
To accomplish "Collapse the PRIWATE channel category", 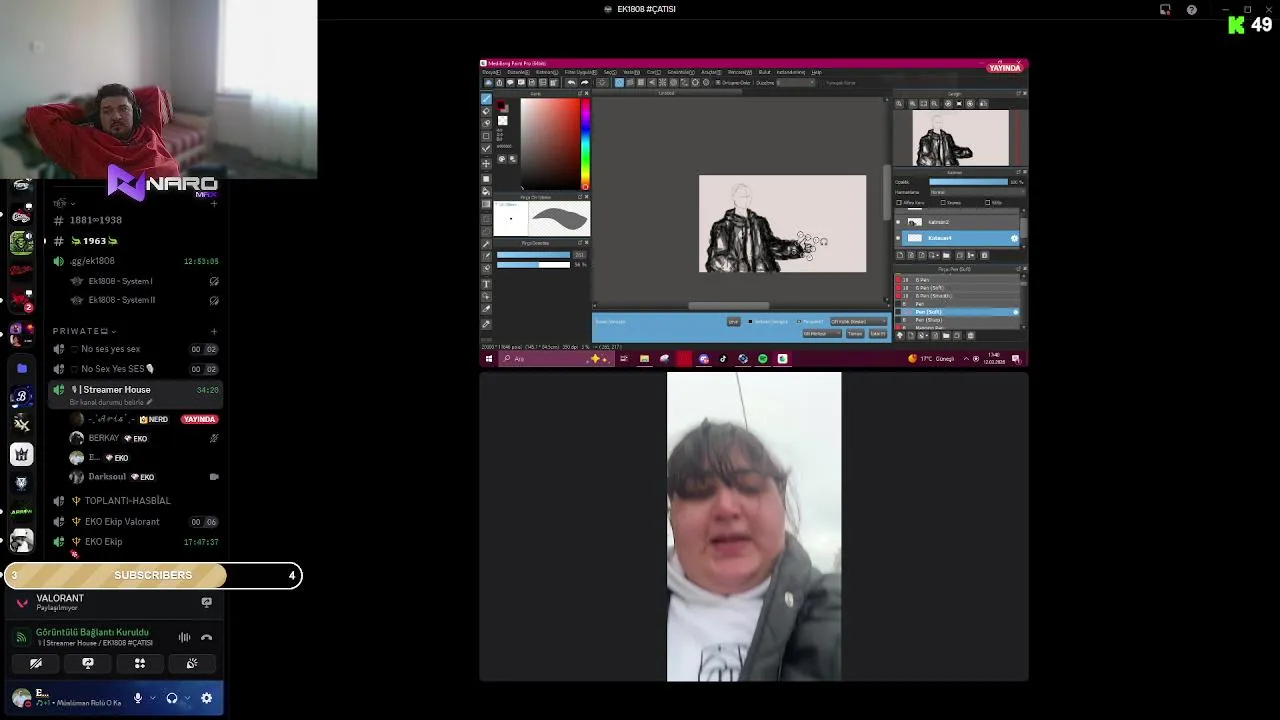I will [x=84, y=331].
